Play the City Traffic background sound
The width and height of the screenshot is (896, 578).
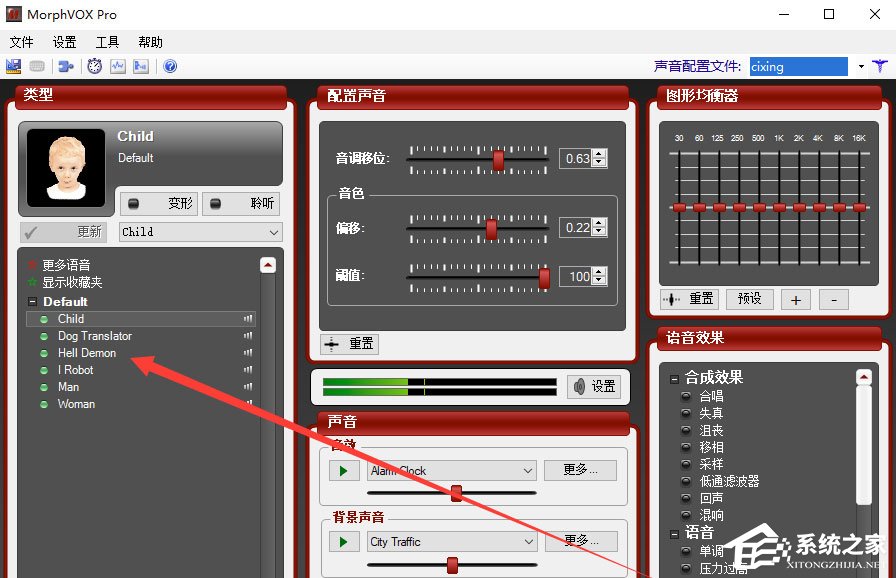coord(344,541)
